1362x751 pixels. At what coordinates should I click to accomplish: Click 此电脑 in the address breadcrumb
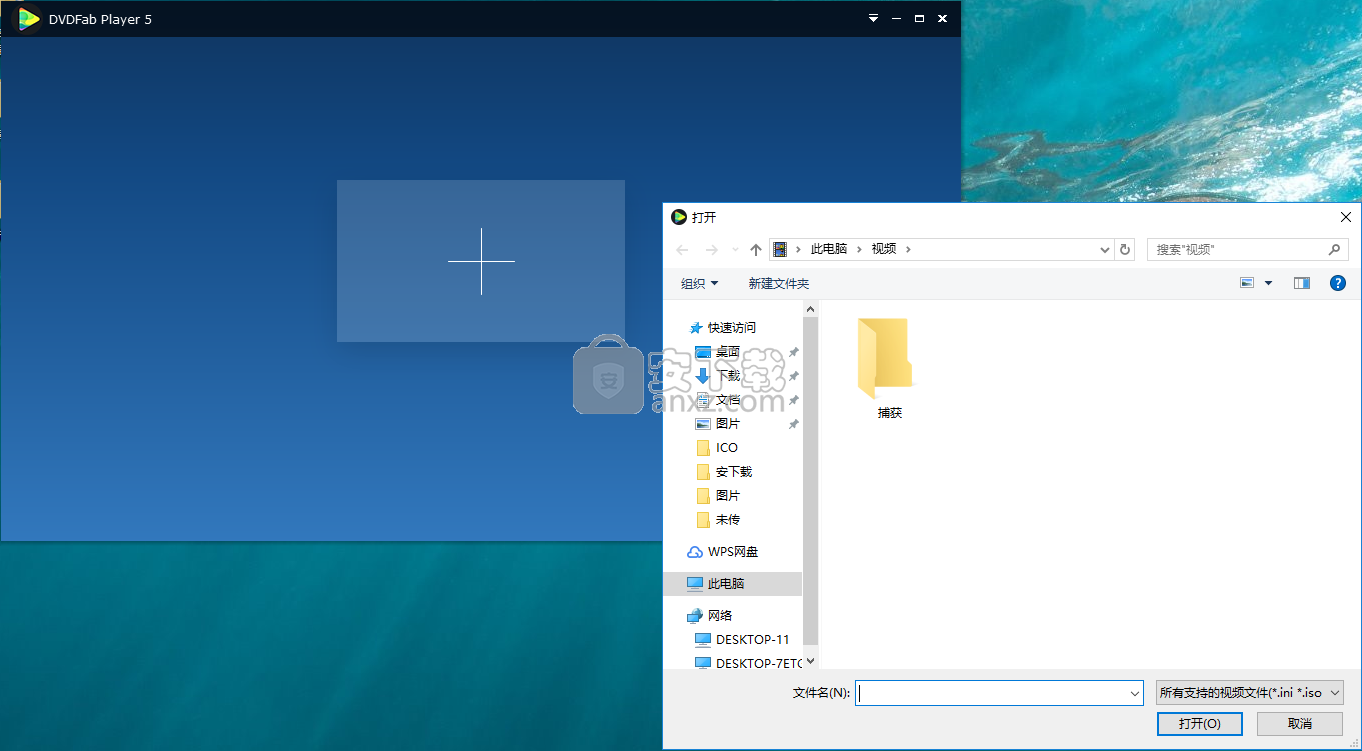[x=829, y=249]
